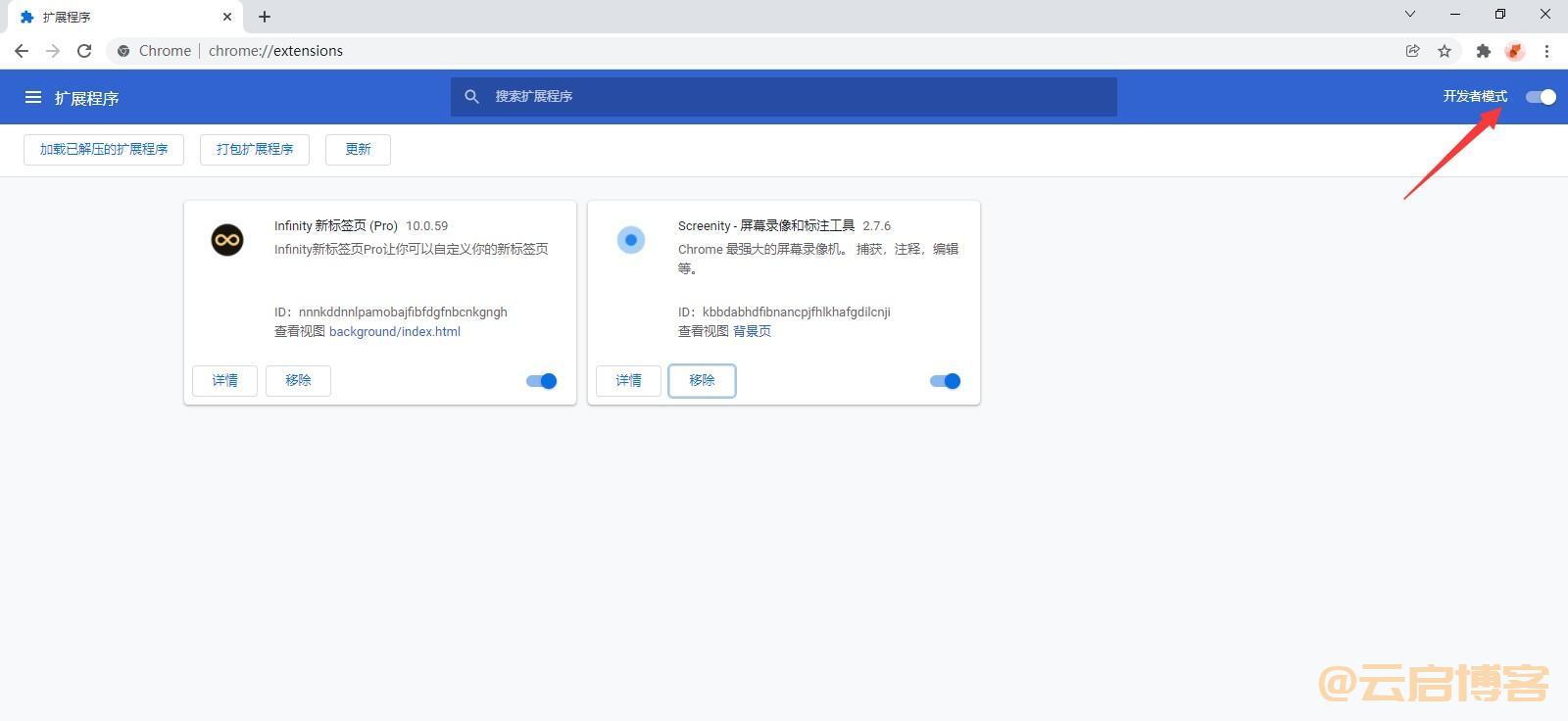Click the Infinity 新标签页 (Pro) name

point(336,225)
